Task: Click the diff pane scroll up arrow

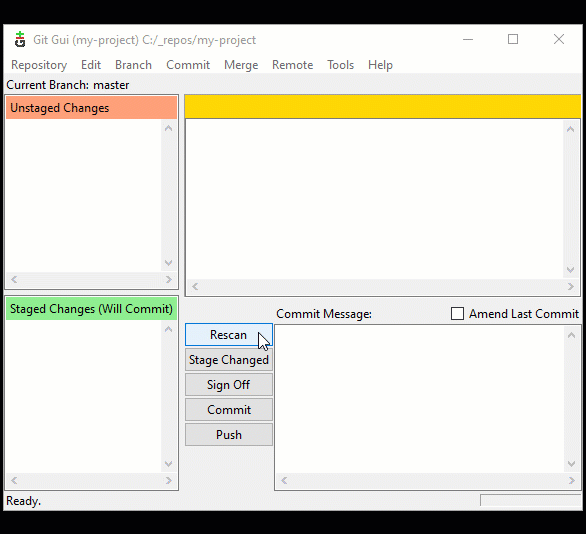Action: point(570,130)
